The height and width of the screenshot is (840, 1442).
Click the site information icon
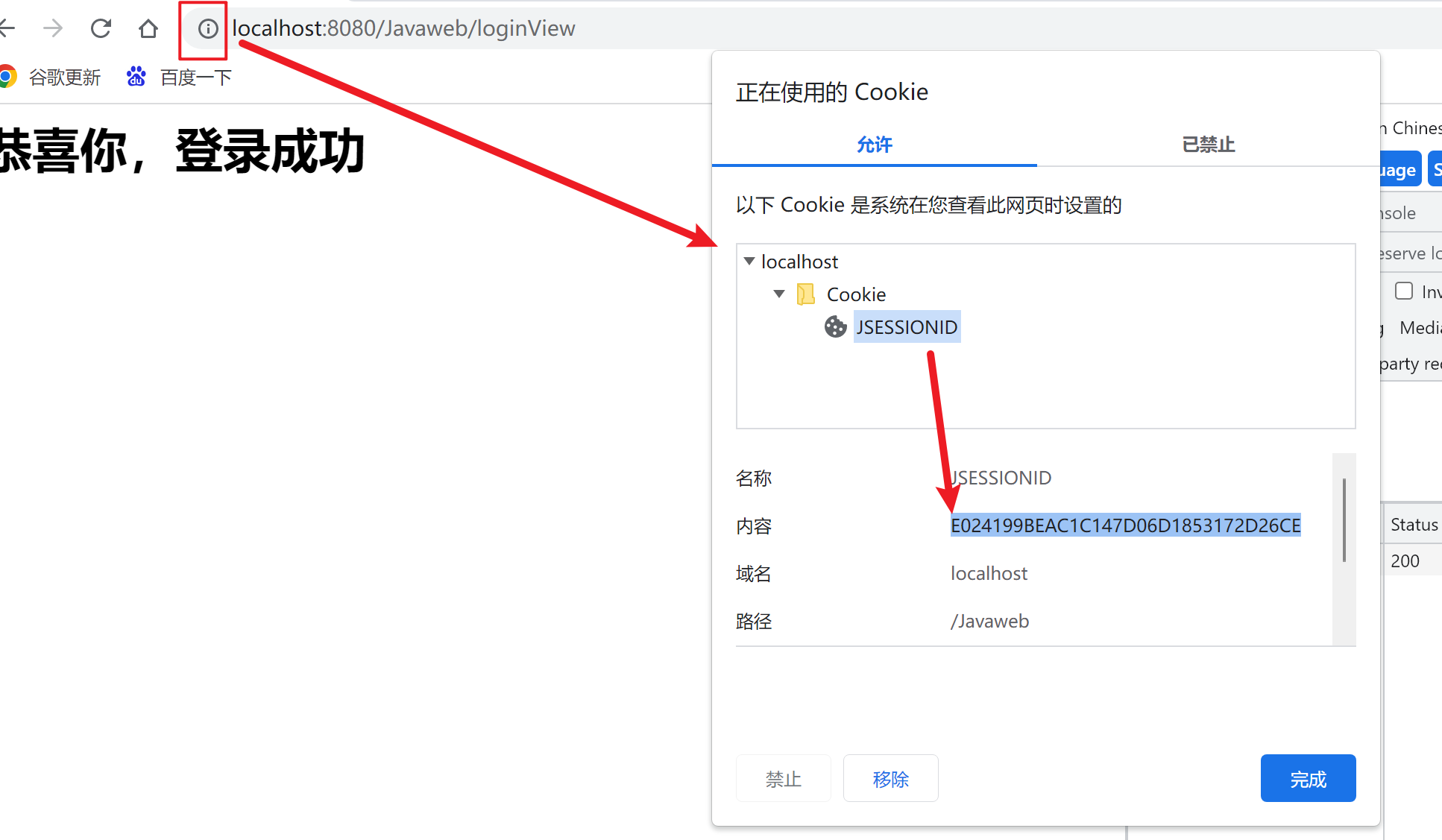(x=207, y=29)
